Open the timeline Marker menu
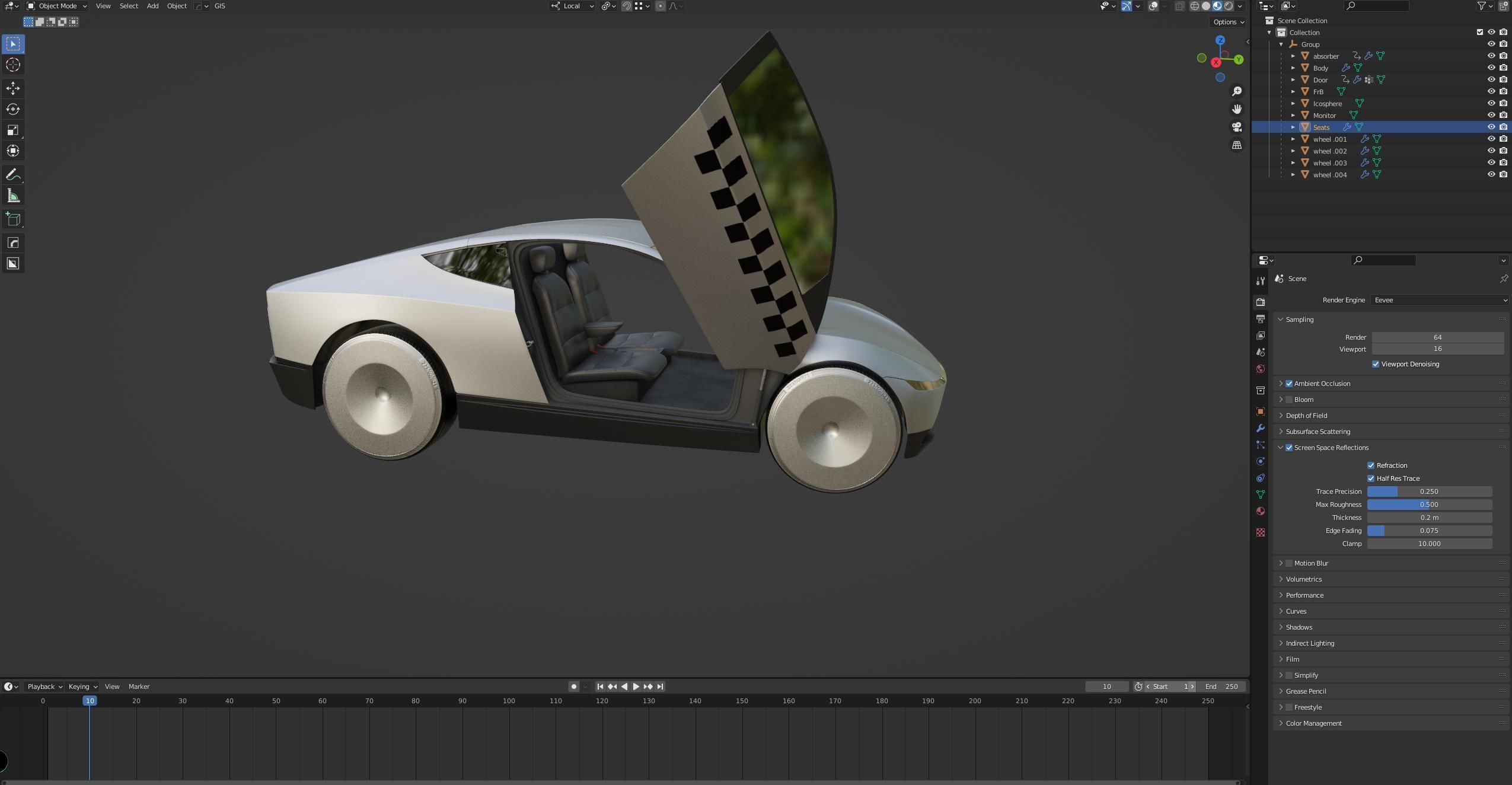Viewport: 1512px width, 785px height. pos(139,687)
